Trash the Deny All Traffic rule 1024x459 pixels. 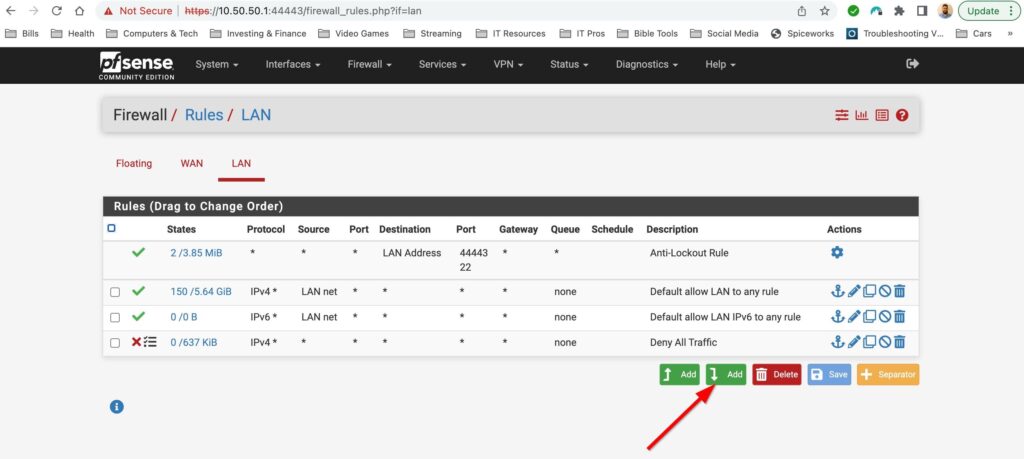[899, 341]
